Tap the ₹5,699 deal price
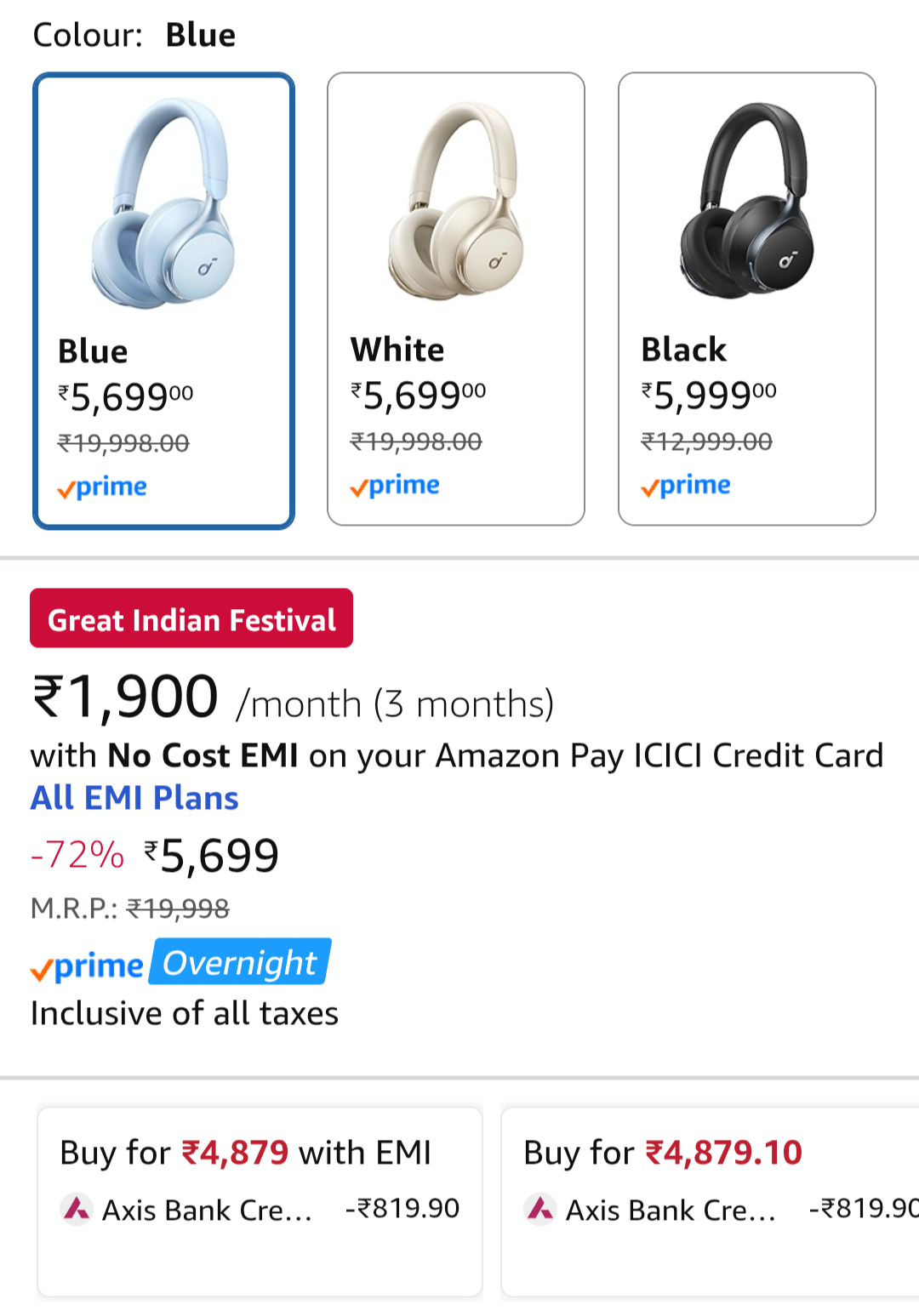The height and width of the screenshot is (1316, 919). tap(212, 855)
